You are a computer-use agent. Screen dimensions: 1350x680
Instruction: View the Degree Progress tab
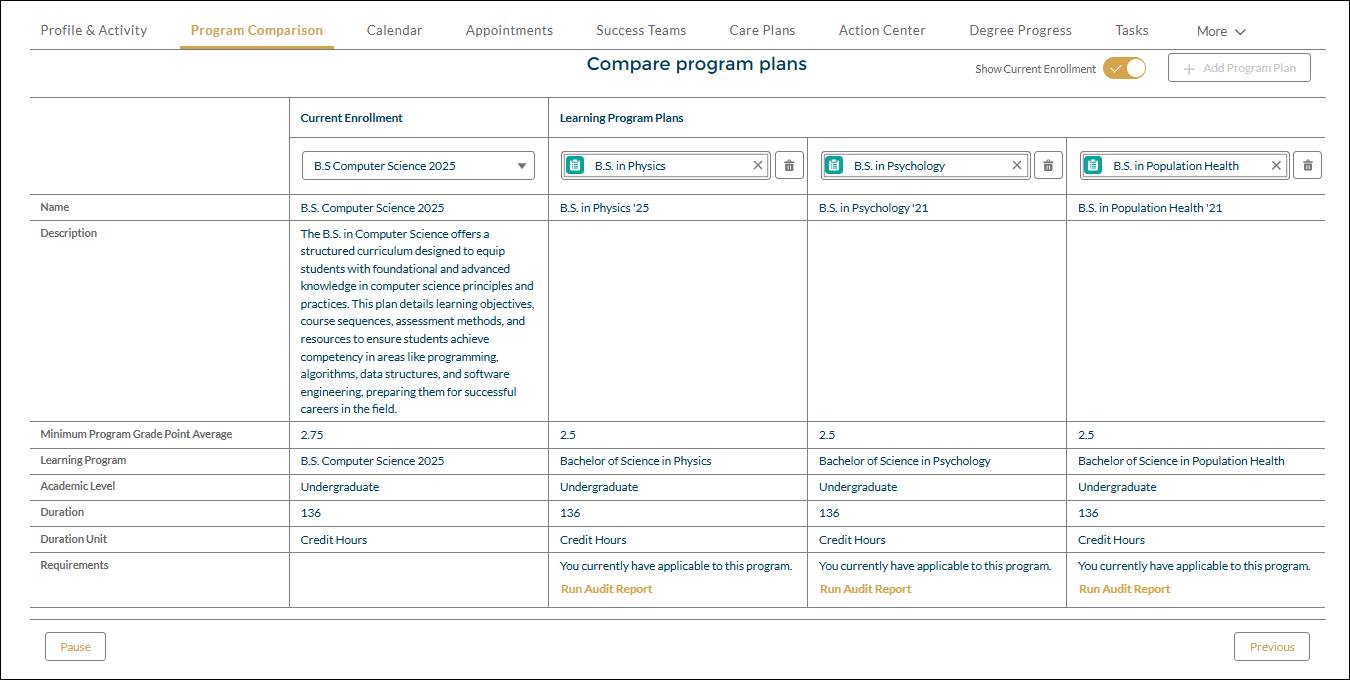tap(1020, 30)
